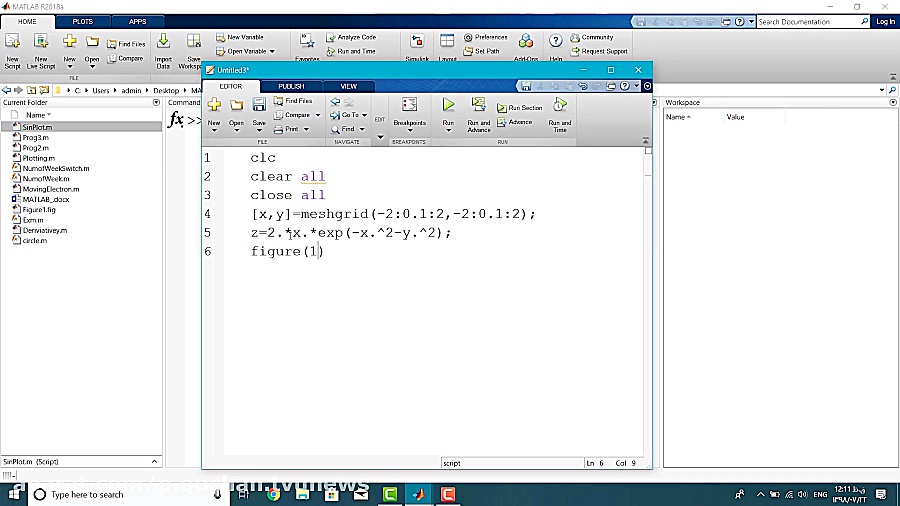Click the Find button in editor
The width and height of the screenshot is (900, 506).
(343, 129)
